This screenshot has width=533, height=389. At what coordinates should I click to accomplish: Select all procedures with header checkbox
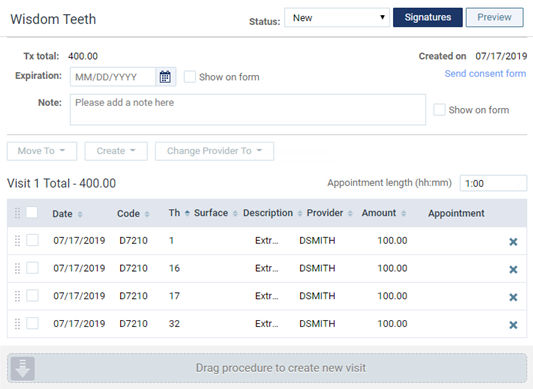(32, 213)
